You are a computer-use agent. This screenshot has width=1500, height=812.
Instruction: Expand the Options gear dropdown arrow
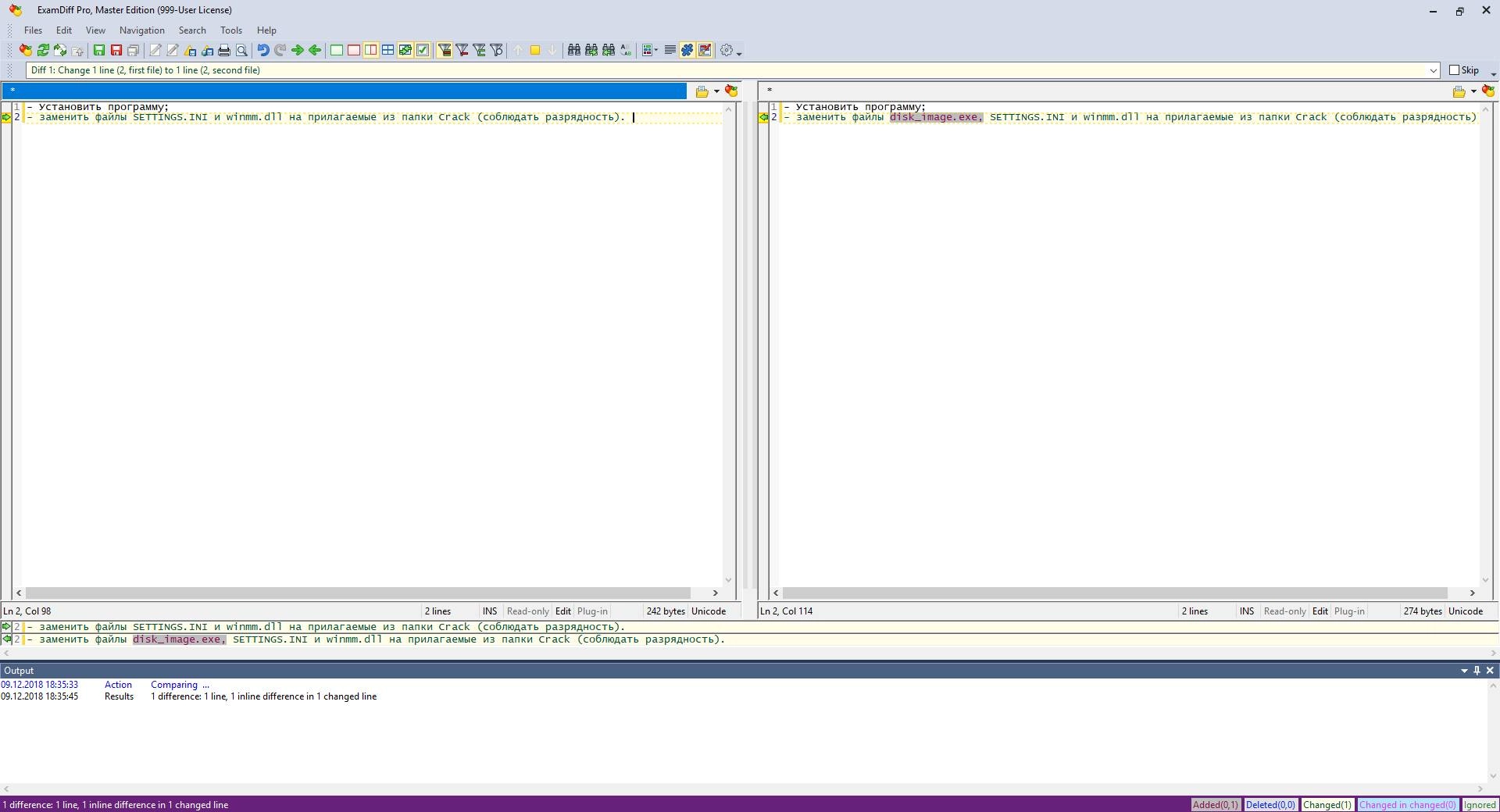(739, 52)
